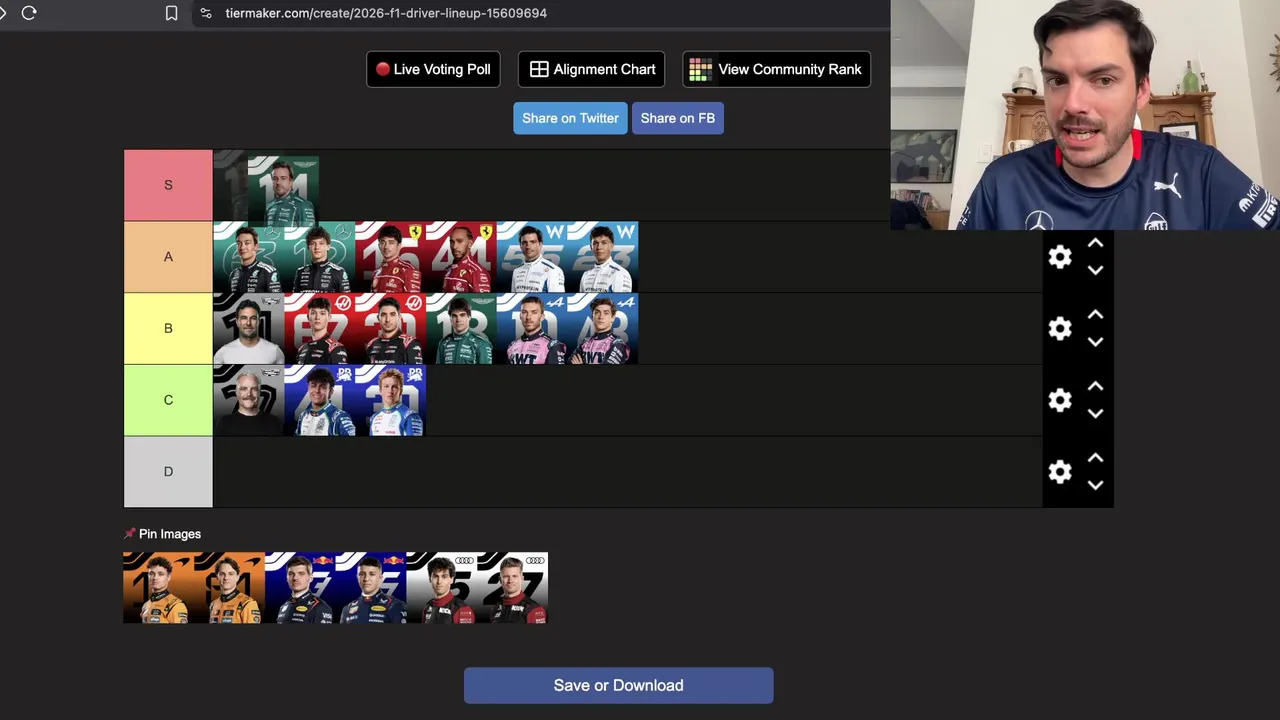Move tier D up with arrow
The height and width of the screenshot is (720, 1280).
click(x=1095, y=458)
